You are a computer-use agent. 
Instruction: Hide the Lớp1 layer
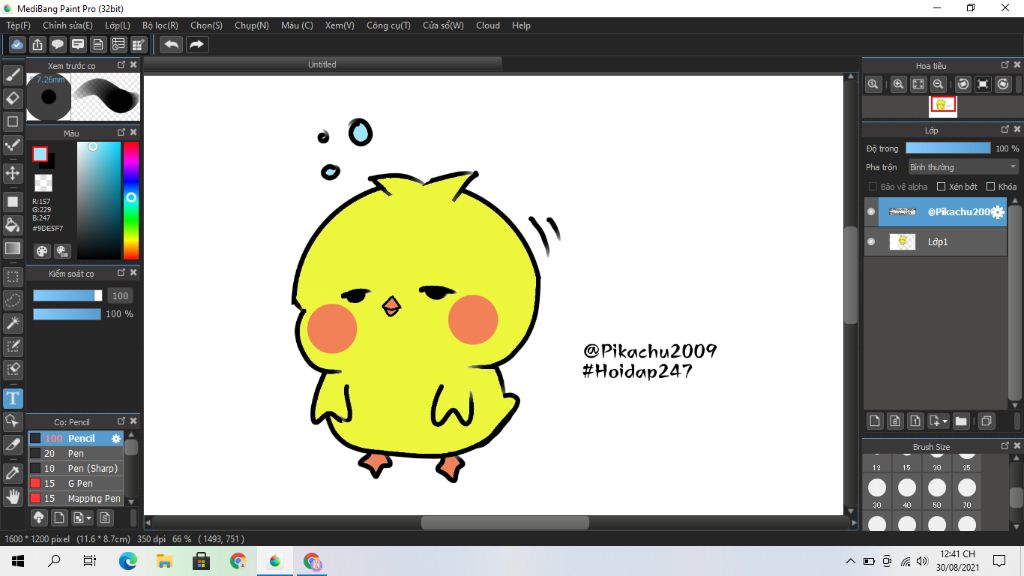click(x=871, y=242)
